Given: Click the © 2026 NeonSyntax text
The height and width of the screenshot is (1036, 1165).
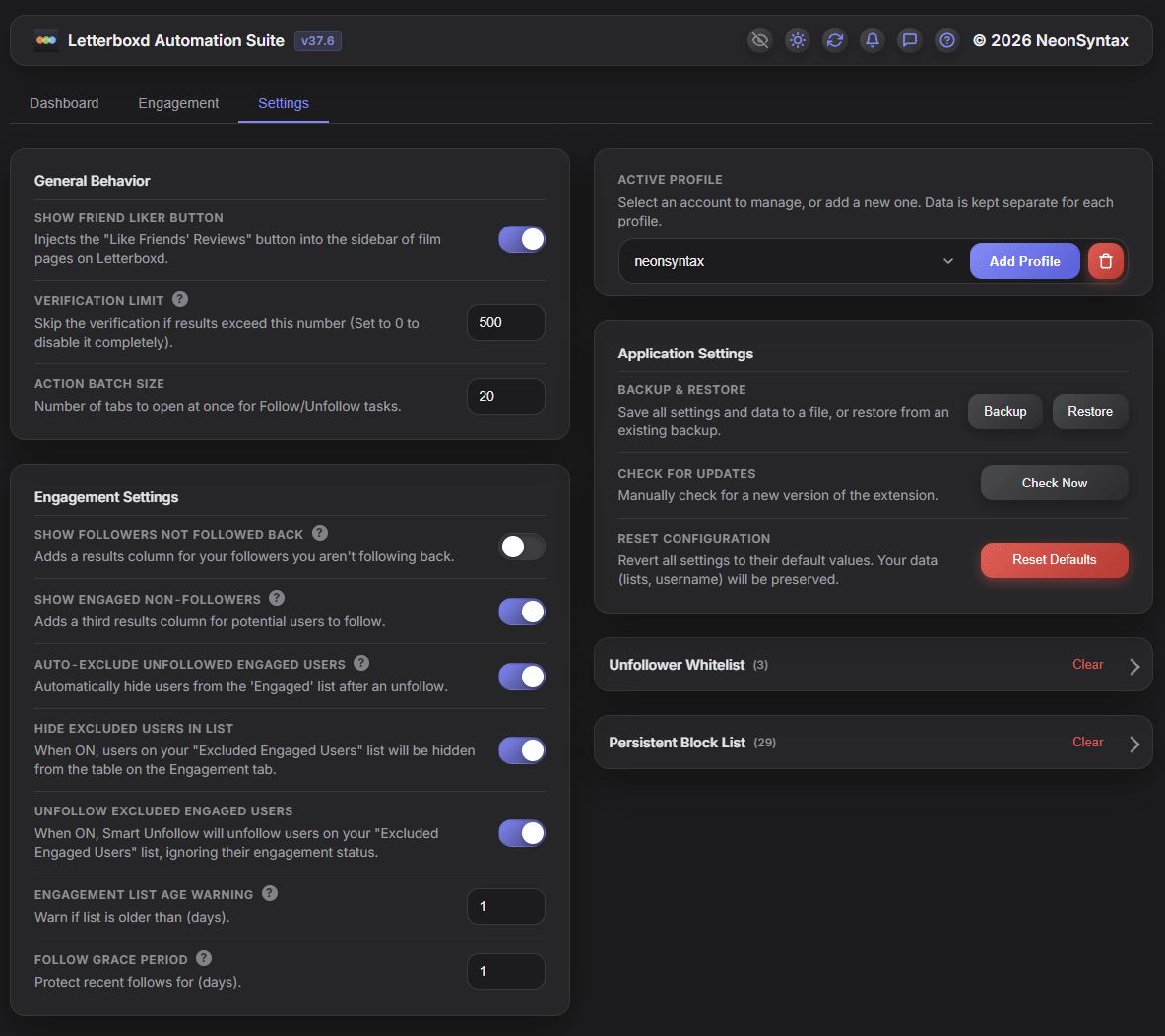Looking at the screenshot, I should [1051, 41].
